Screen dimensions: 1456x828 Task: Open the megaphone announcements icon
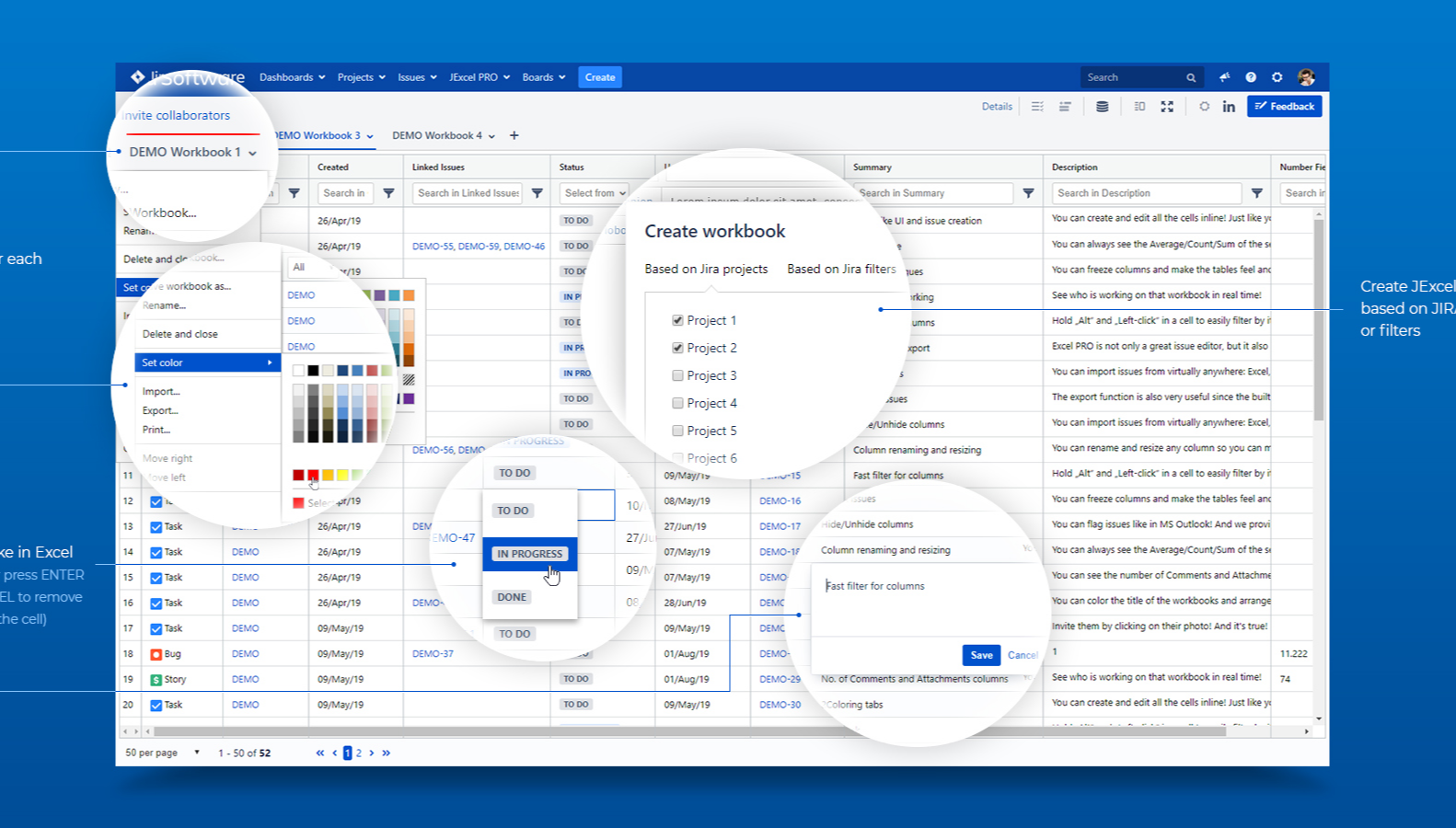tap(1224, 77)
